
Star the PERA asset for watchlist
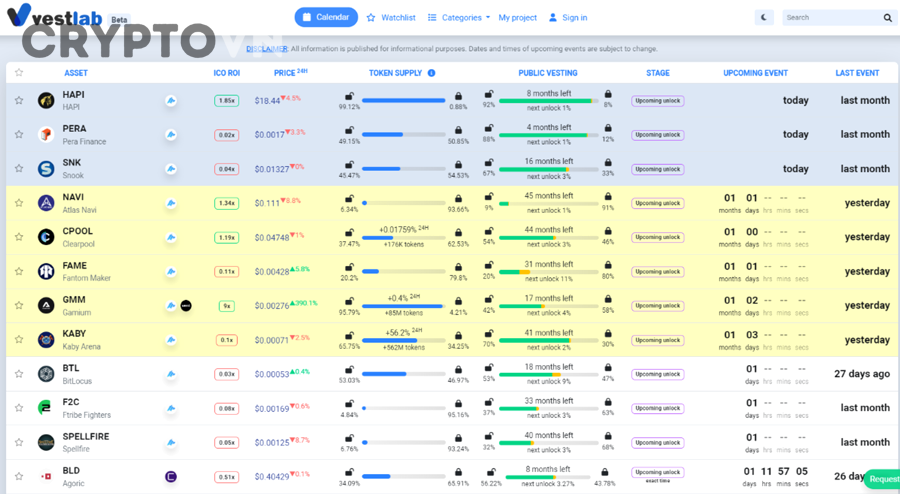tap(19, 134)
